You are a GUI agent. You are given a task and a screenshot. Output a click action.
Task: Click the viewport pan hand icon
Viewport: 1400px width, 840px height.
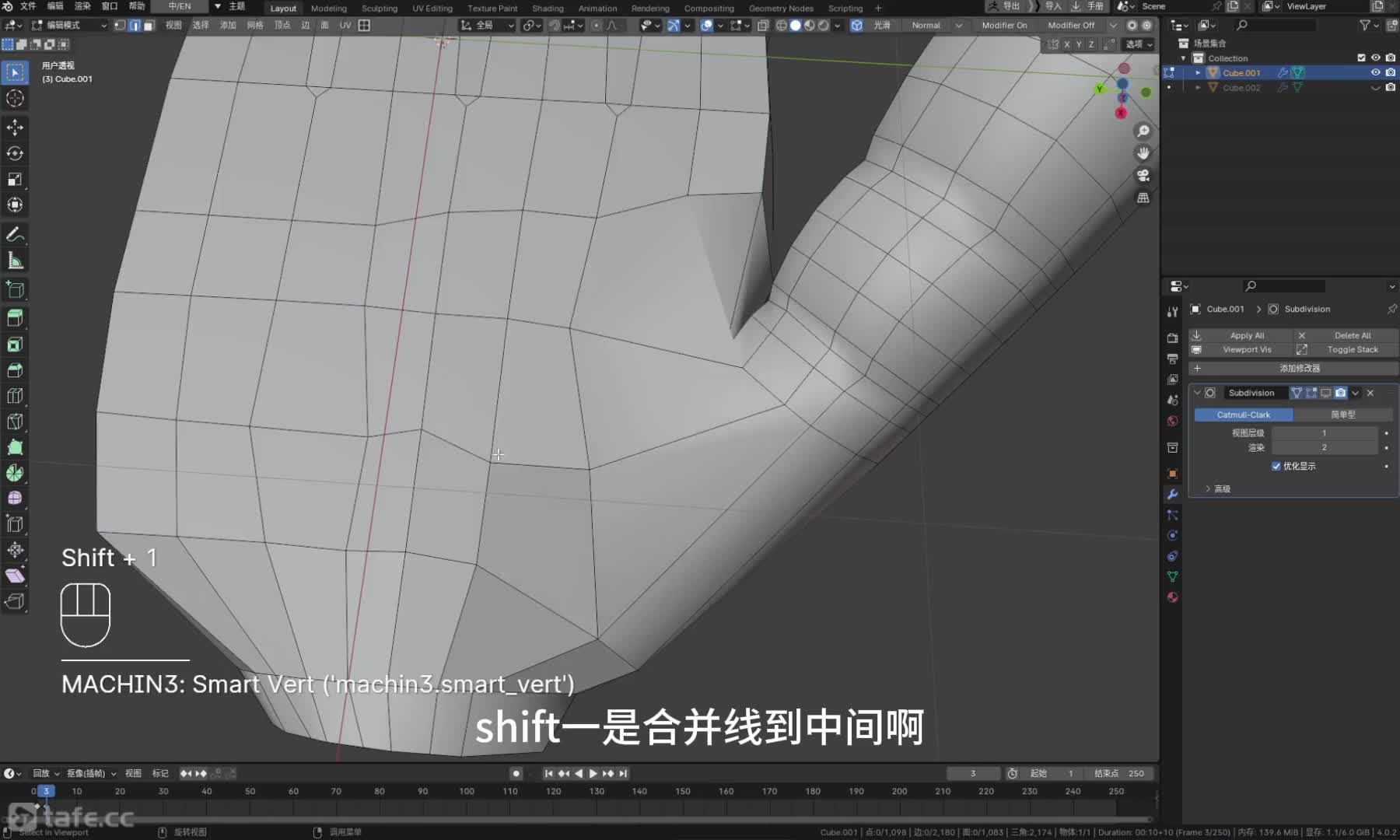(1143, 153)
